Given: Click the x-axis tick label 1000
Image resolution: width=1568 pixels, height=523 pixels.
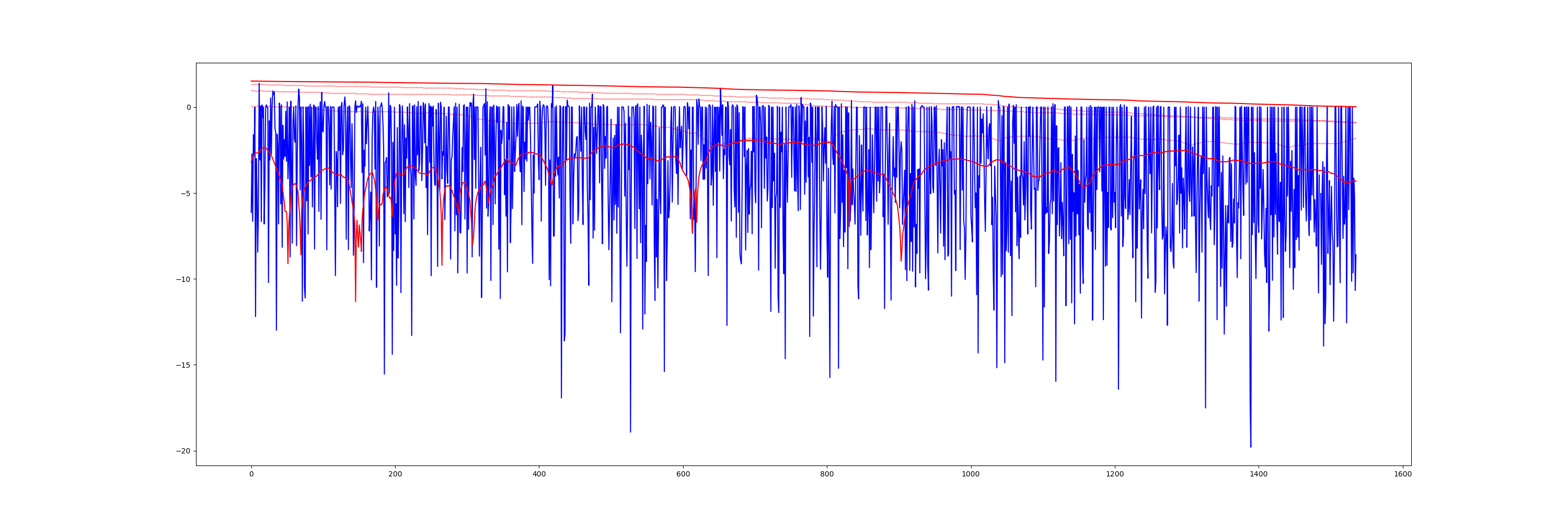Looking at the screenshot, I should [971, 474].
